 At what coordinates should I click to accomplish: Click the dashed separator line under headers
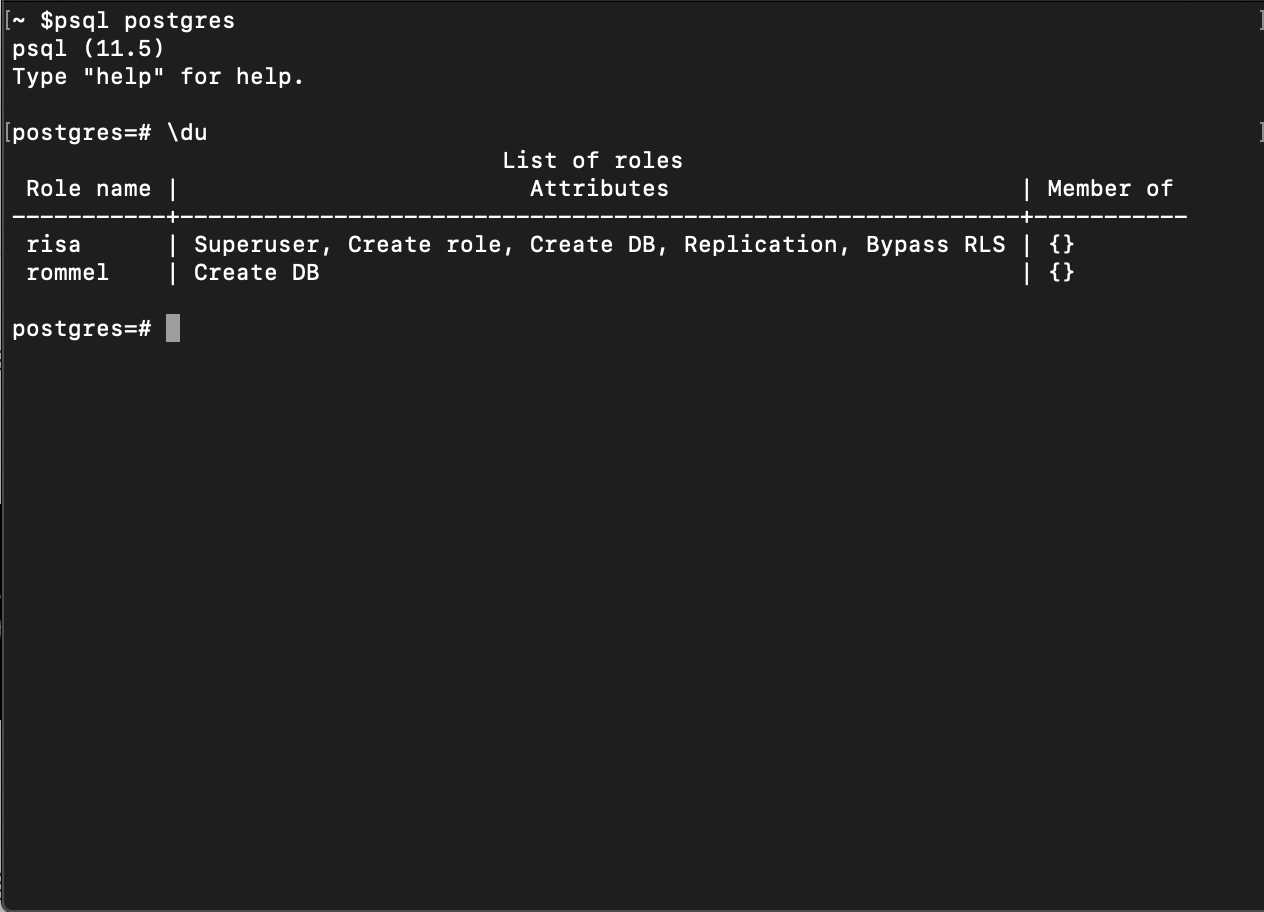tap(600, 216)
